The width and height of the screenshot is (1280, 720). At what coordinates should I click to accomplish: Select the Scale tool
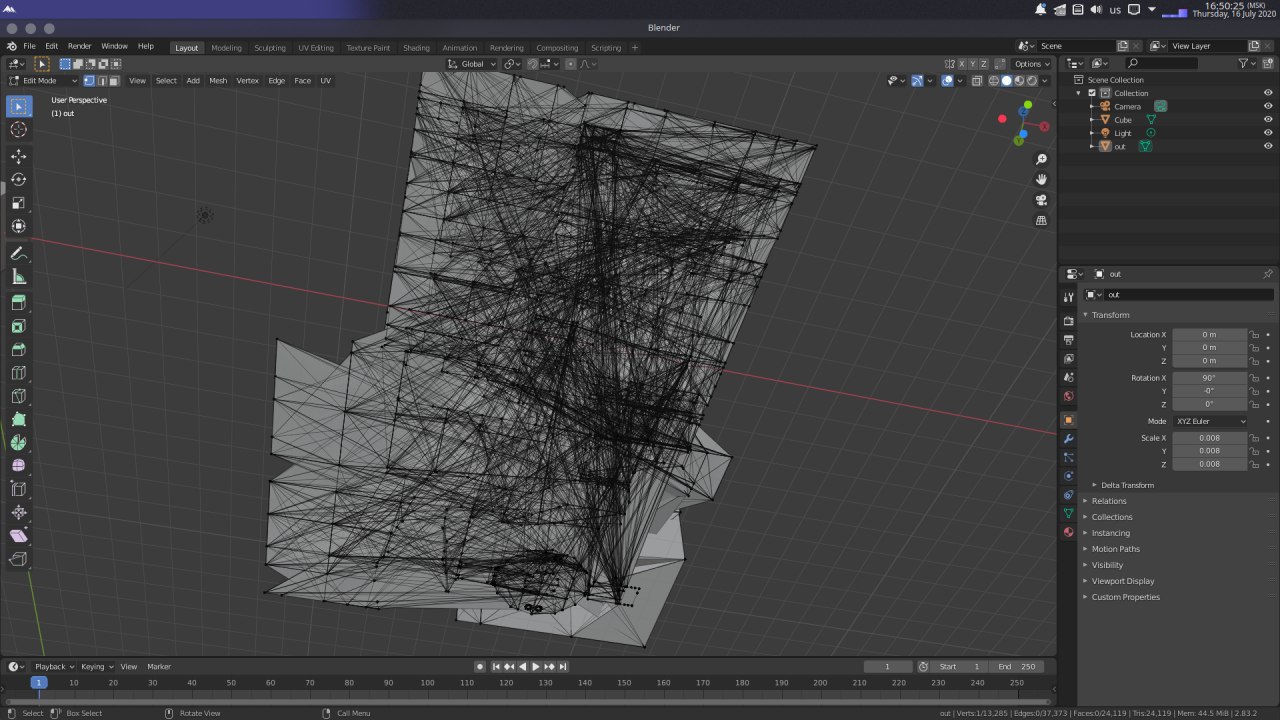click(19, 203)
